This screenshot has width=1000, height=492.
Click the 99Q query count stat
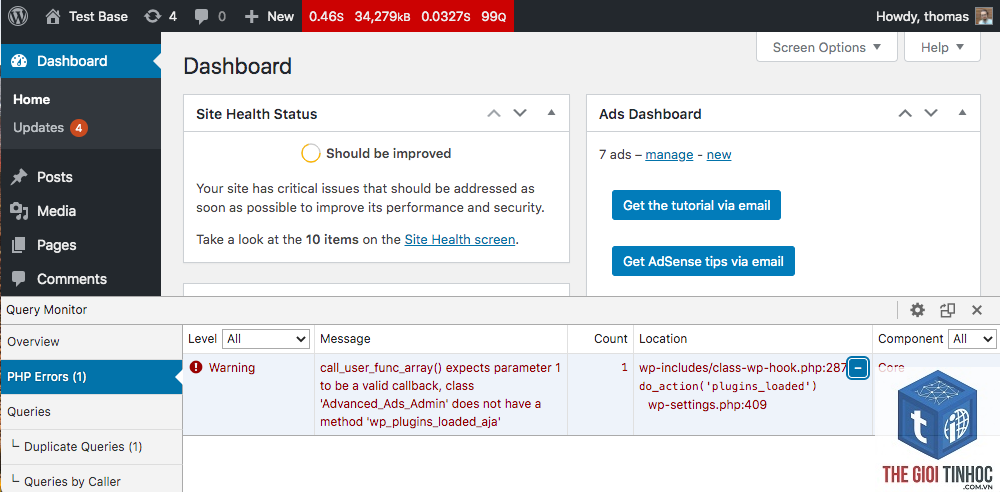[494, 17]
